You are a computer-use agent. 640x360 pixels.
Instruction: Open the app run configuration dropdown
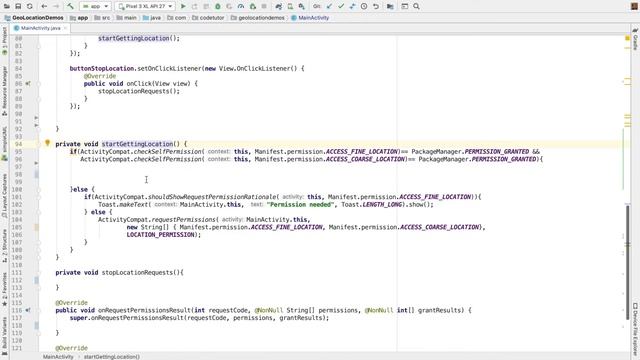tap(95, 6)
